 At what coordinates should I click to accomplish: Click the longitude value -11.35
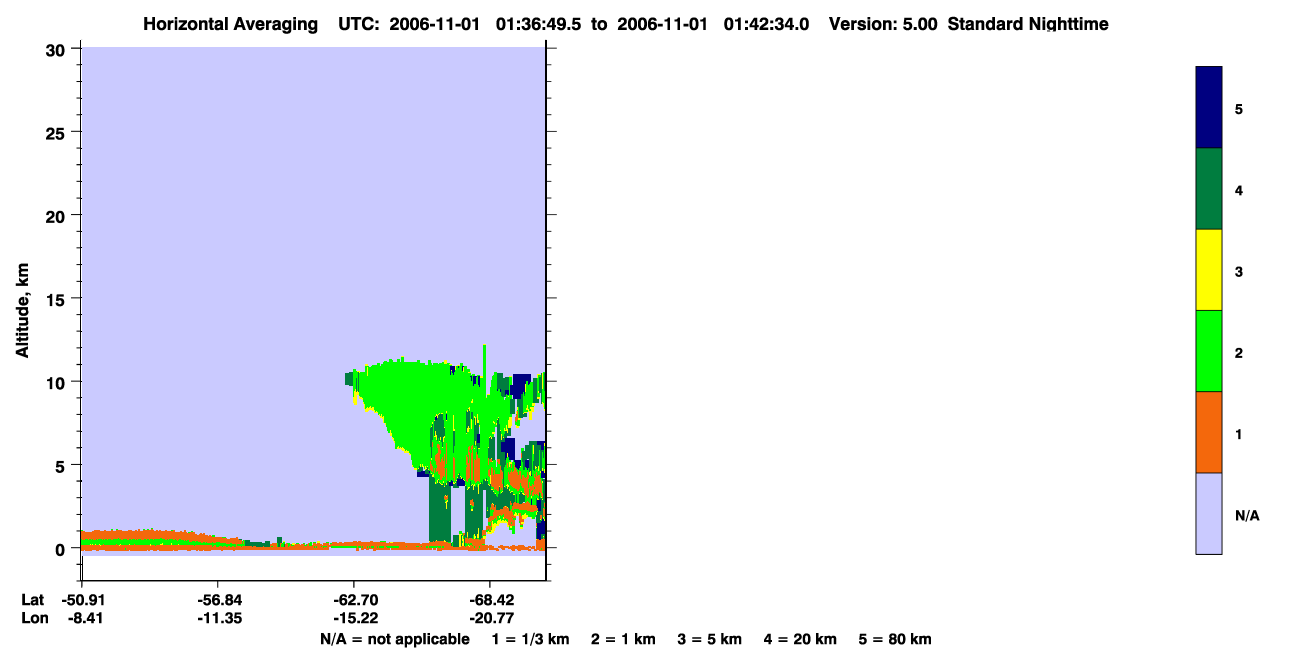coord(218,619)
